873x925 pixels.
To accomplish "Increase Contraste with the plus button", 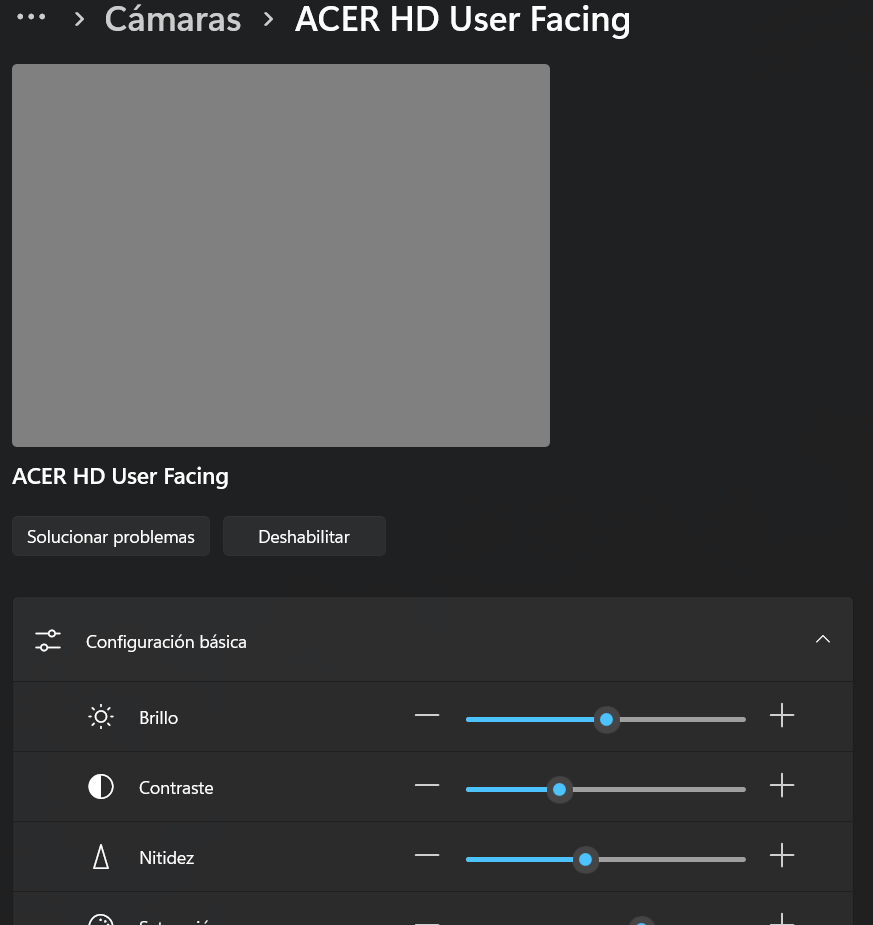I will pyautogui.click(x=782, y=786).
